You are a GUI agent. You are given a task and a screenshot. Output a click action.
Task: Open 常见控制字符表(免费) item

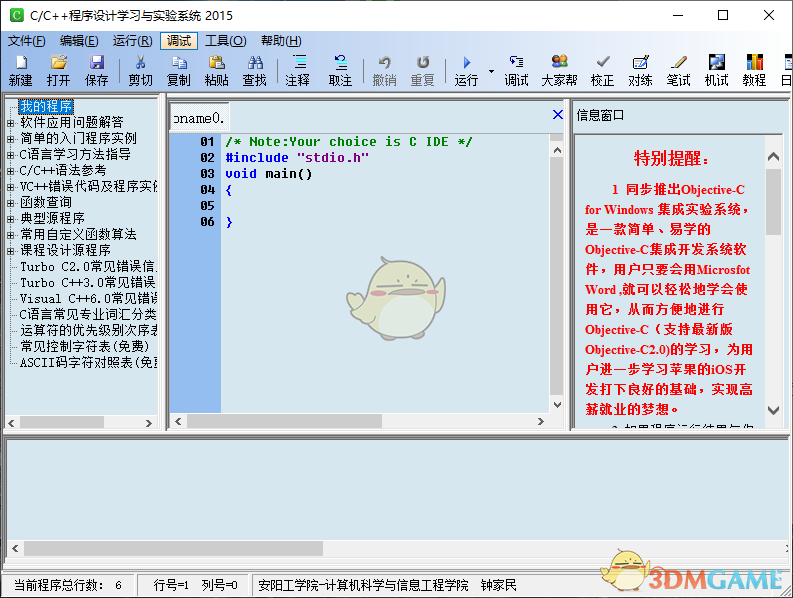[84, 347]
